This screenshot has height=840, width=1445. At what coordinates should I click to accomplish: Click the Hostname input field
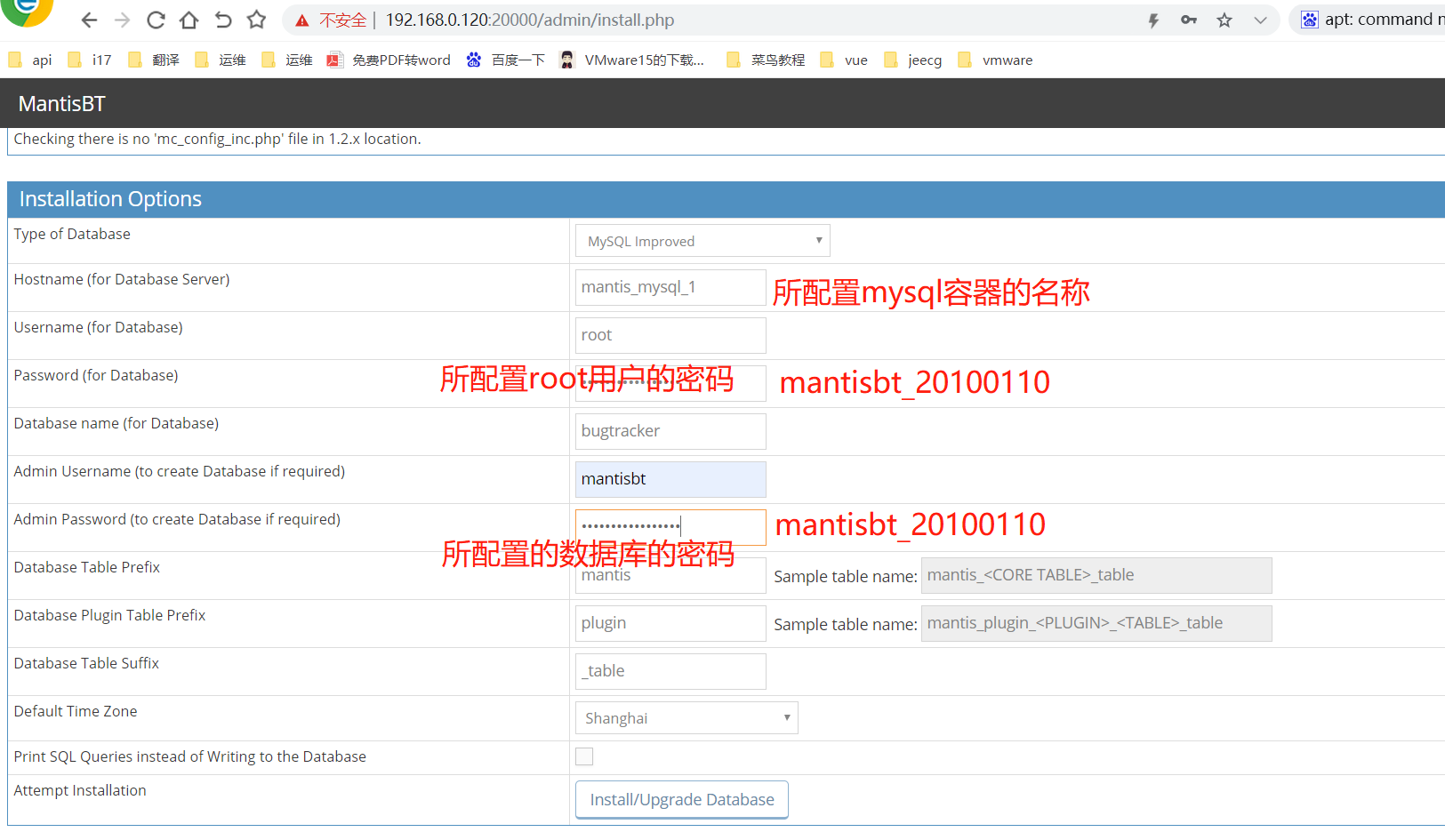670,287
